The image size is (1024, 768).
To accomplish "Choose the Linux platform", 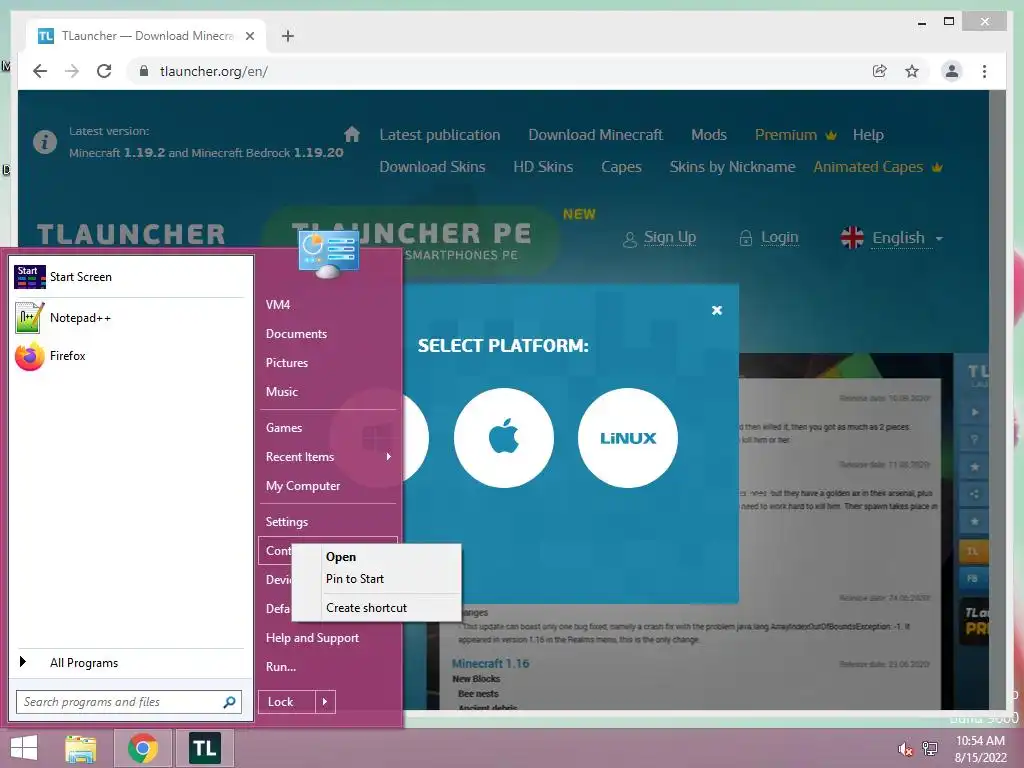I will (x=628, y=438).
